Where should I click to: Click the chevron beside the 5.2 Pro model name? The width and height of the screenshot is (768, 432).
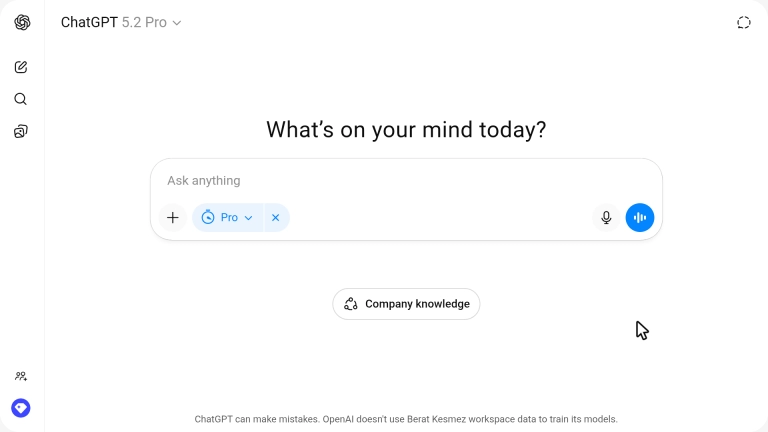177,23
